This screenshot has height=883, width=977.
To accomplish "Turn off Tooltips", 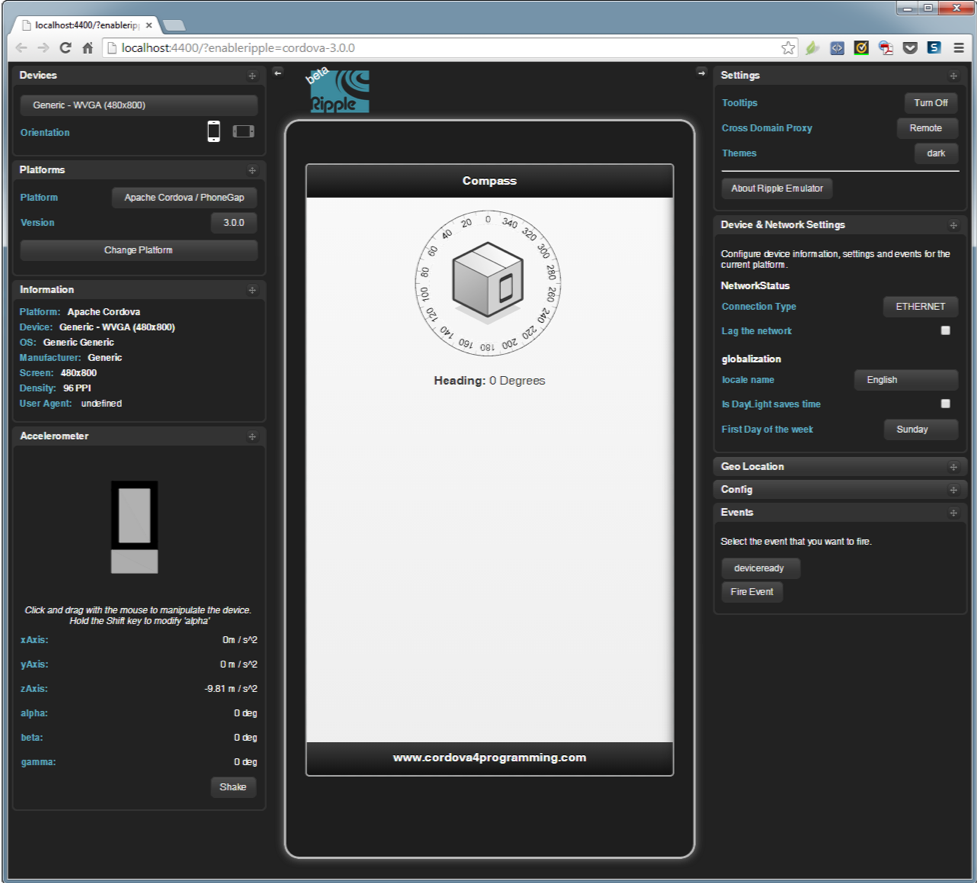I will pyautogui.click(x=930, y=103).
